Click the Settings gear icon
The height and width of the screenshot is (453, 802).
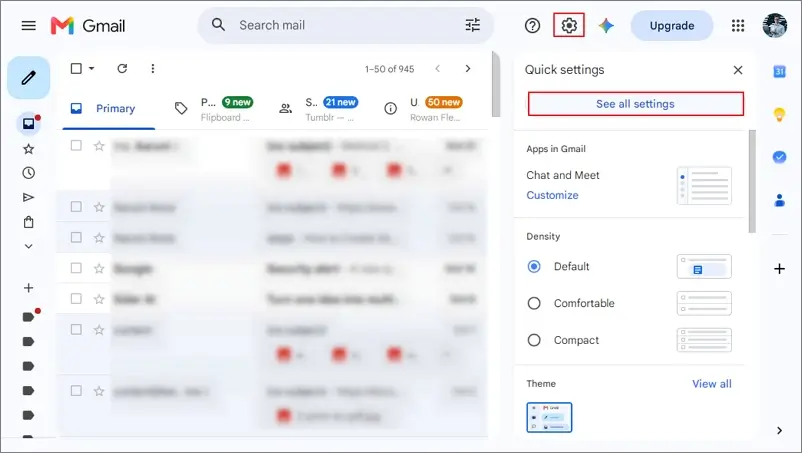pyautogui.click(x=569, y=25)
